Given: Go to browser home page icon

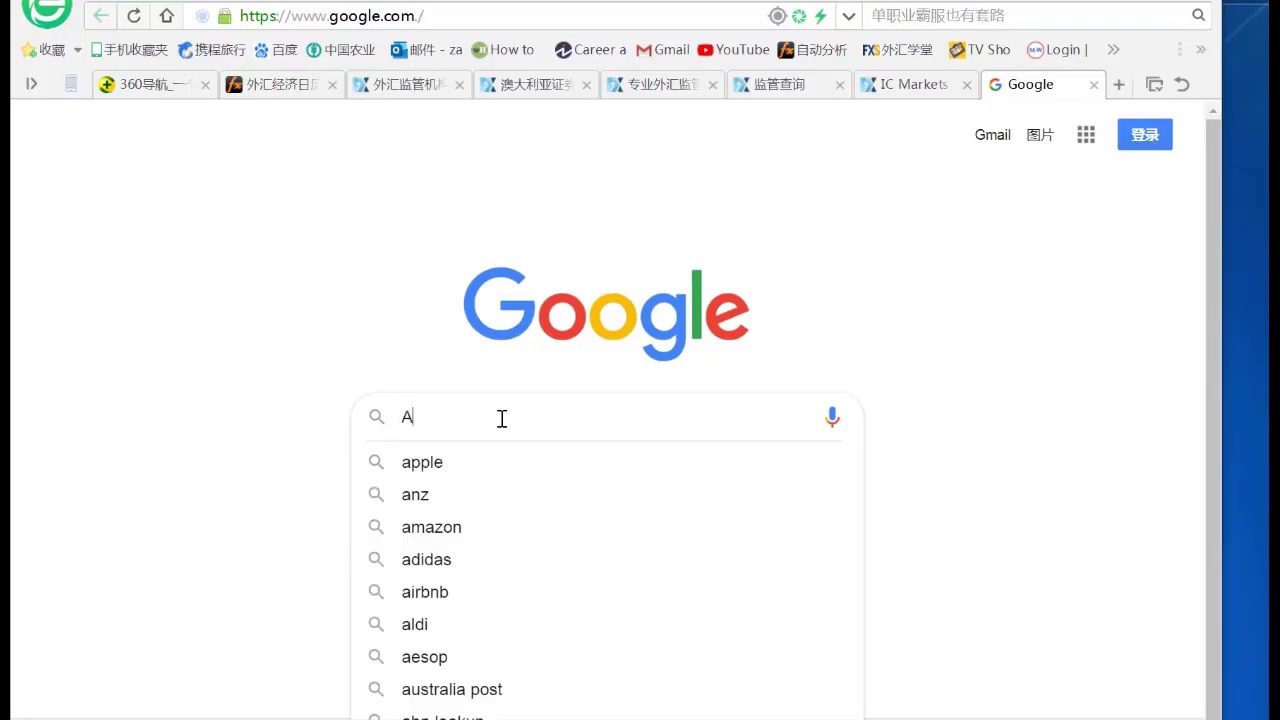Looking at the screenshot, I should [x=167, y=16].
